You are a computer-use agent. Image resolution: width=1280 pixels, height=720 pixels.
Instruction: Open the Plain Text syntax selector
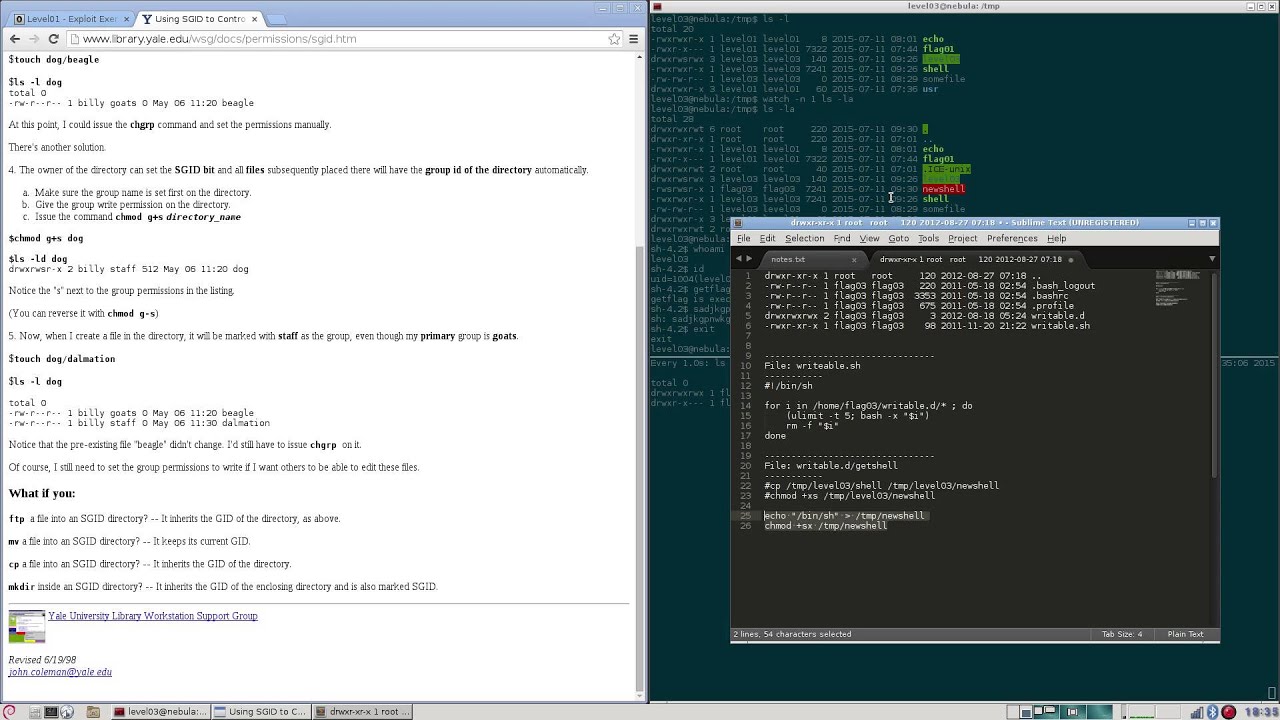1185,634
